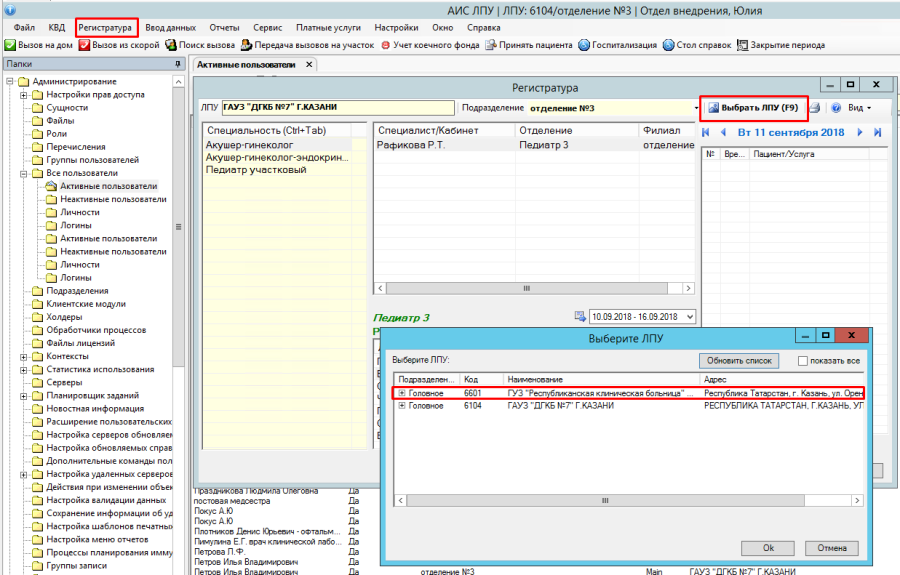Click Передача вызовов на участок toolbar icon

coord(246,45)
